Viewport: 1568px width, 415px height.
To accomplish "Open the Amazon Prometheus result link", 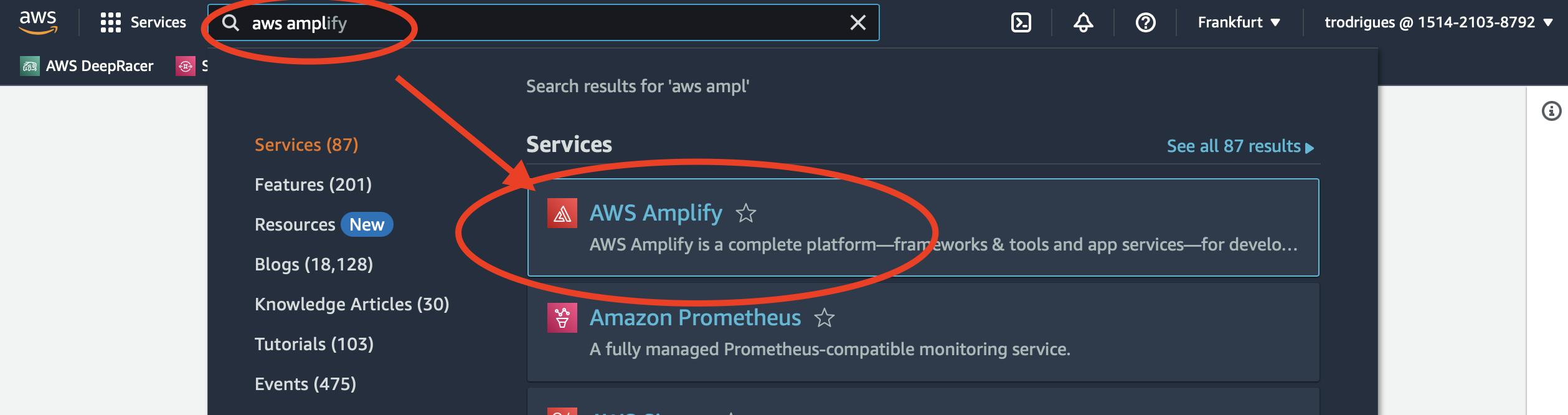I will pyautogui.click(x=695, y=318).
